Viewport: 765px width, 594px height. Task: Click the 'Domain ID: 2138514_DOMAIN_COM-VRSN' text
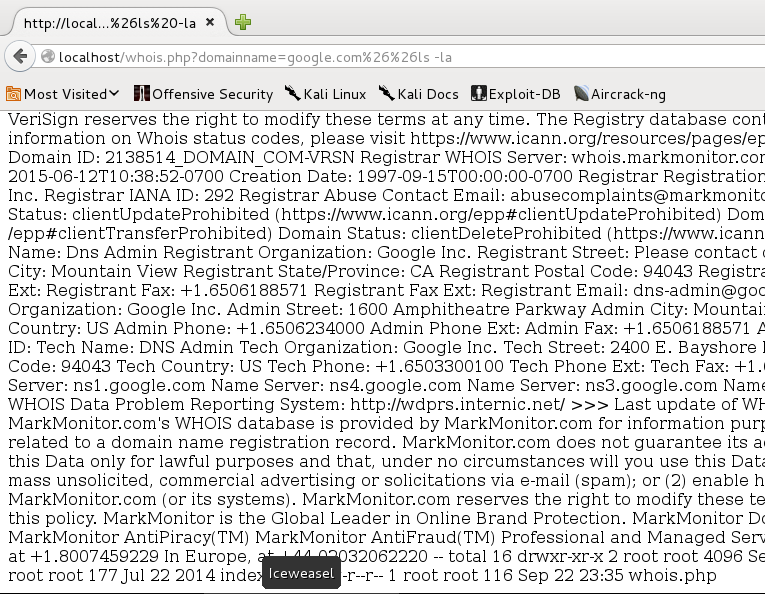(181, 158)
